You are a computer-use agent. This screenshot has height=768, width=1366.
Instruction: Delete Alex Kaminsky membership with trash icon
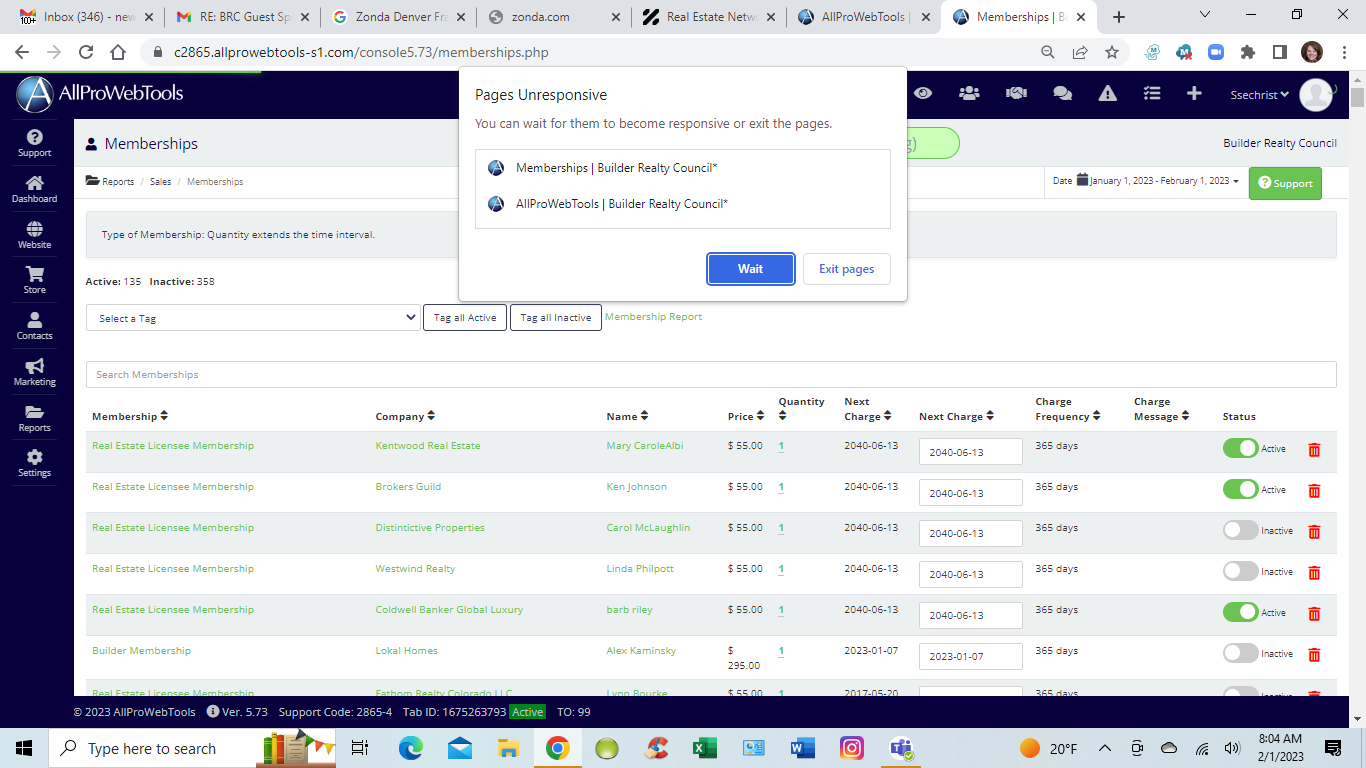pos(1314,655)
